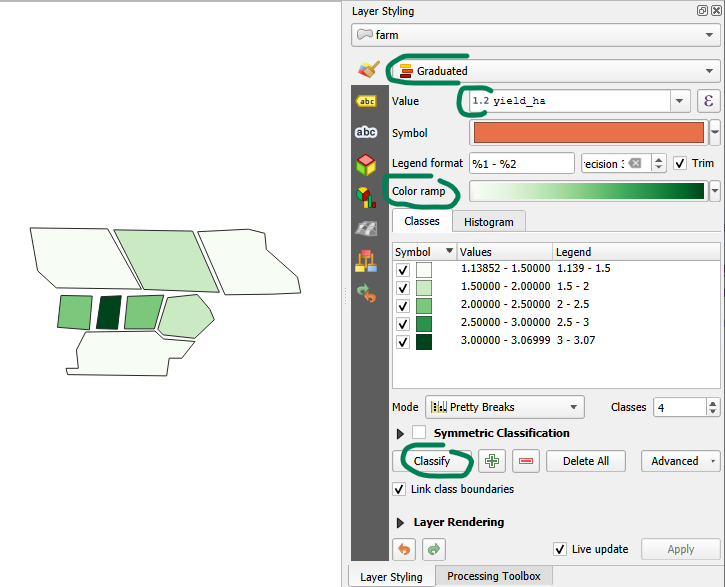Open the Masks tab with white abc icon
Image resolution: width=725 pixels, height=587 pixels.
click(x=366, y=132)
